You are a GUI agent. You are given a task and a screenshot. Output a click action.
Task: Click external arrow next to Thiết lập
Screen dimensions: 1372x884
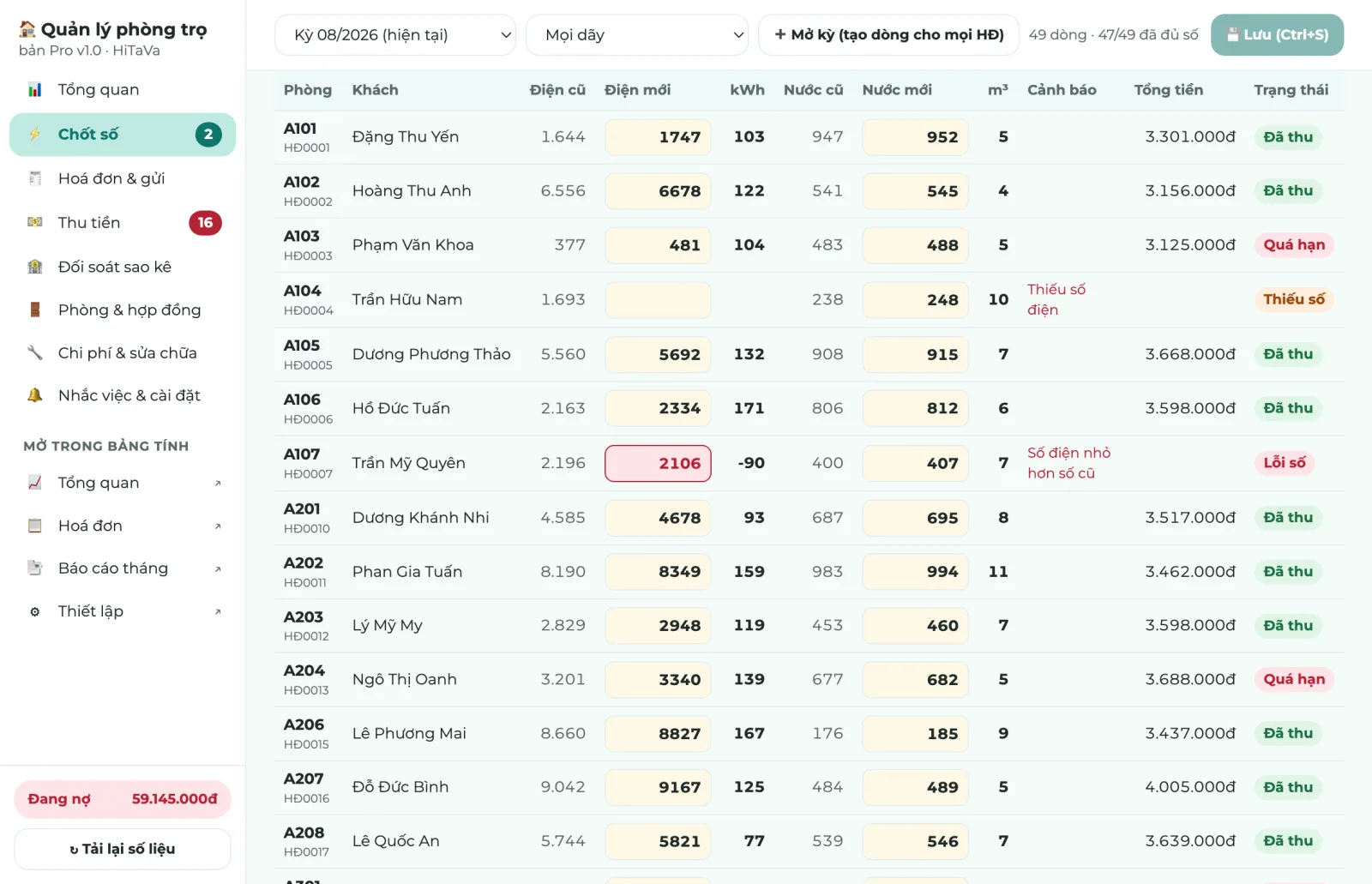(x=218, y=611)
